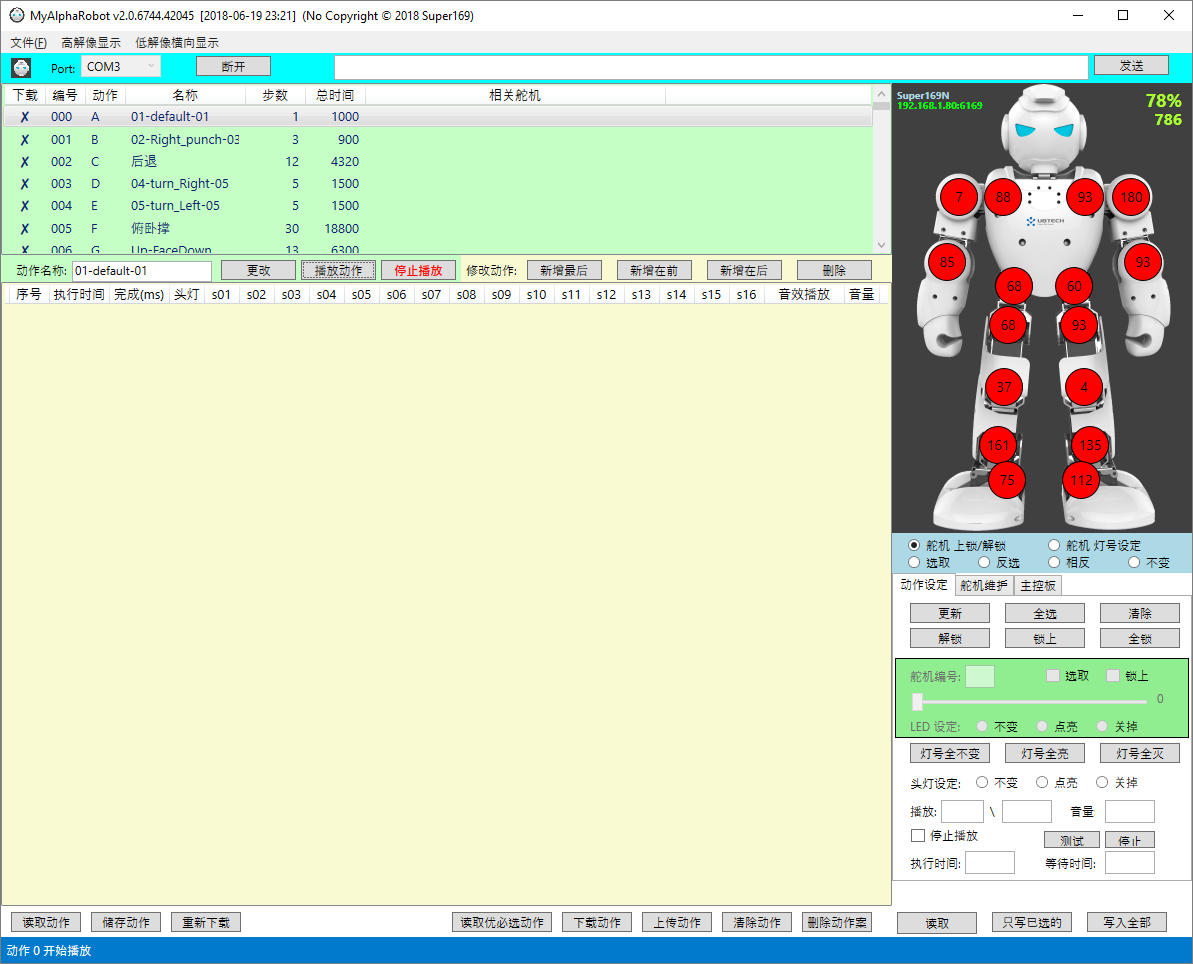Click the 删除动作案 button
The height and width of the screenshot is (964, 1193).
point(837,922)
